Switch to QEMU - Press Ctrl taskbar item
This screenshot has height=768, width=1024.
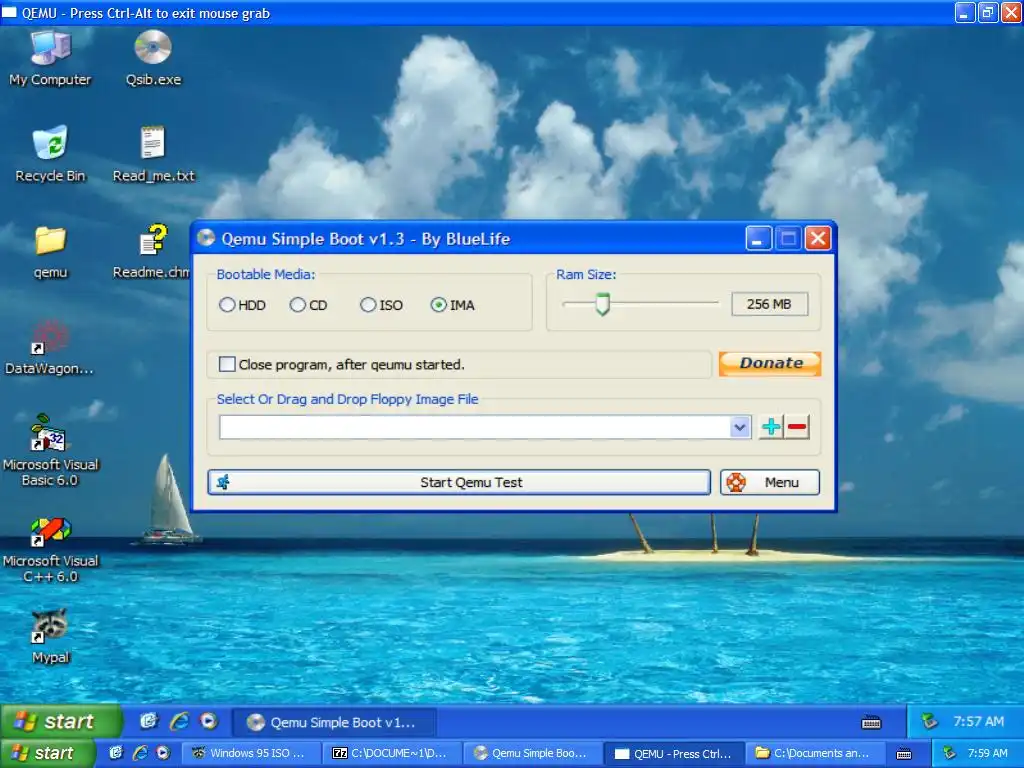click(674, 754)
